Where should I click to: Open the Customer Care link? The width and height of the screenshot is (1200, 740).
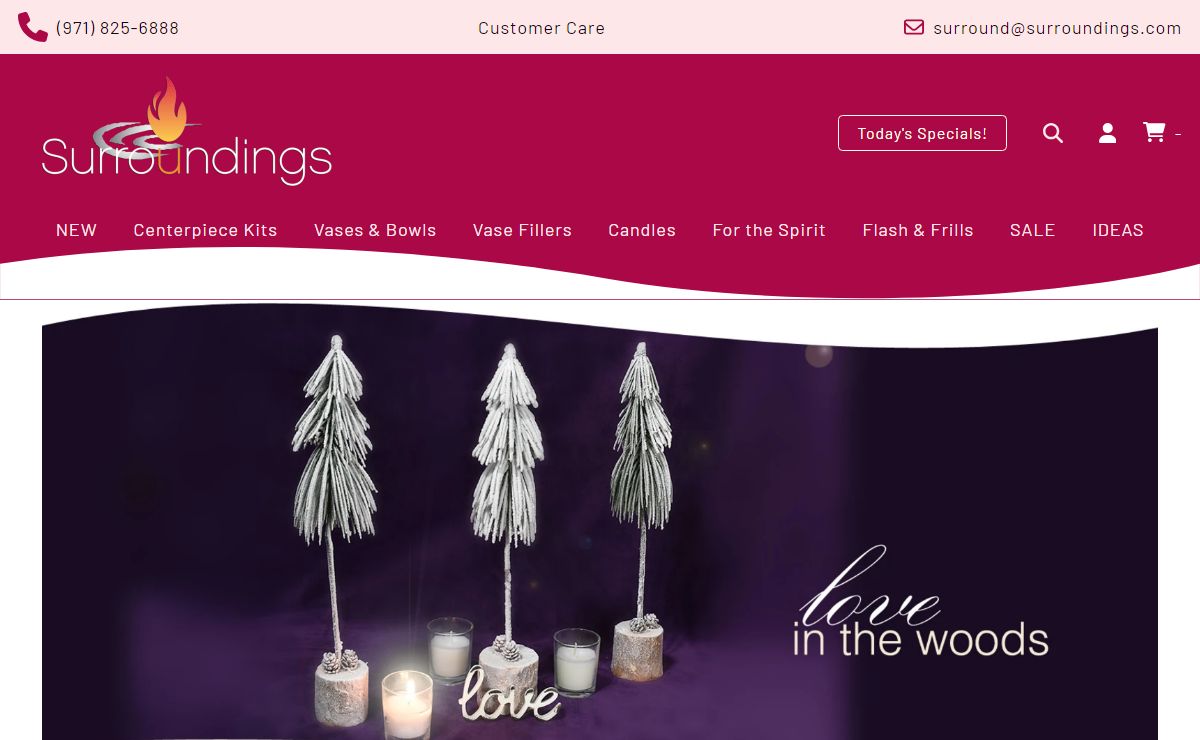click(x=541, y=28)
